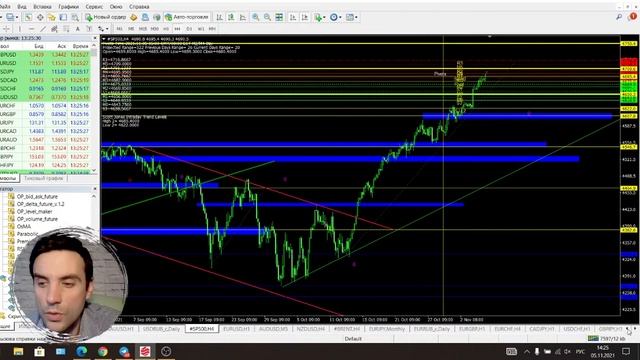Open the chart window dropdown arrow
Screen dimensions: 640x360
pyautogui.click(x=103, y=39)
